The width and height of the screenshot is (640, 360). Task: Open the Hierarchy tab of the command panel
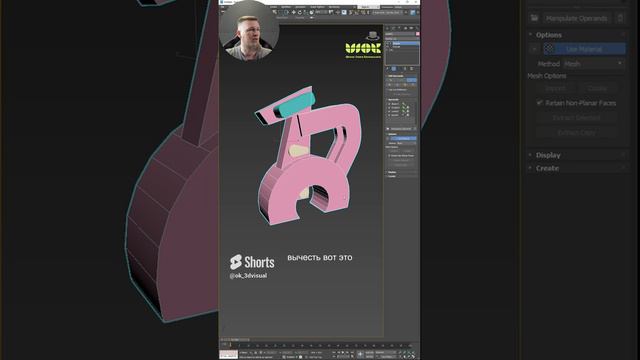coord(399,28)
